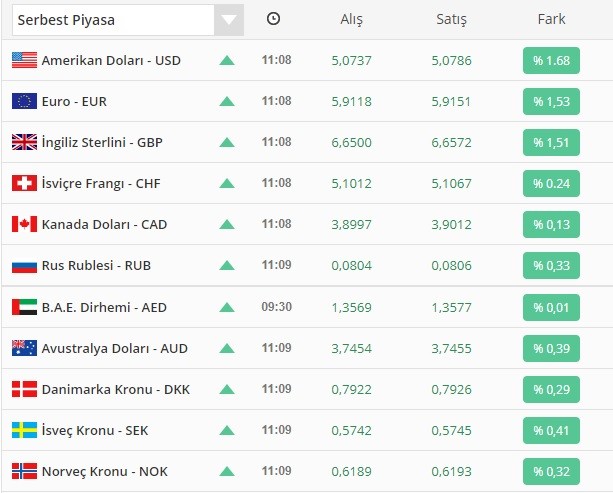
Task: Click the Danimarka Kronu buy price 0,7922
Action: pos(351,389)
